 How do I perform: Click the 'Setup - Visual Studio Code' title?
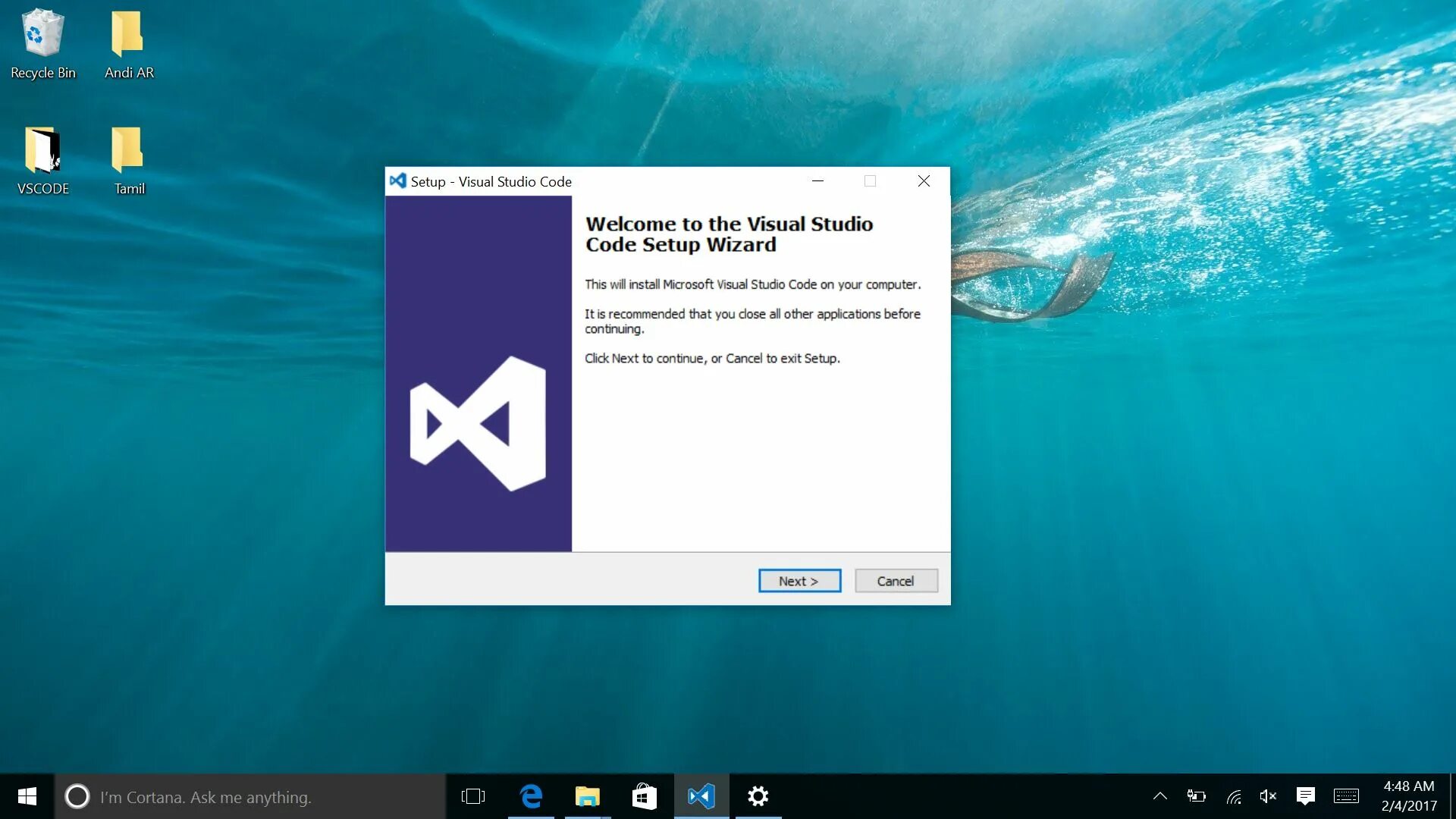coord(491,182)
